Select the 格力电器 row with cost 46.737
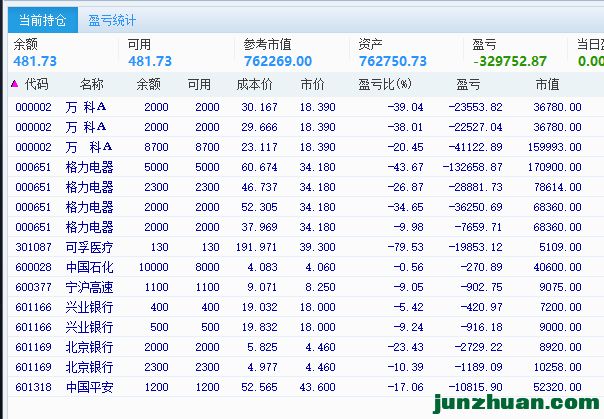This screenshot has height=419, width=604. pyautogui.click(x=306, y=187)
